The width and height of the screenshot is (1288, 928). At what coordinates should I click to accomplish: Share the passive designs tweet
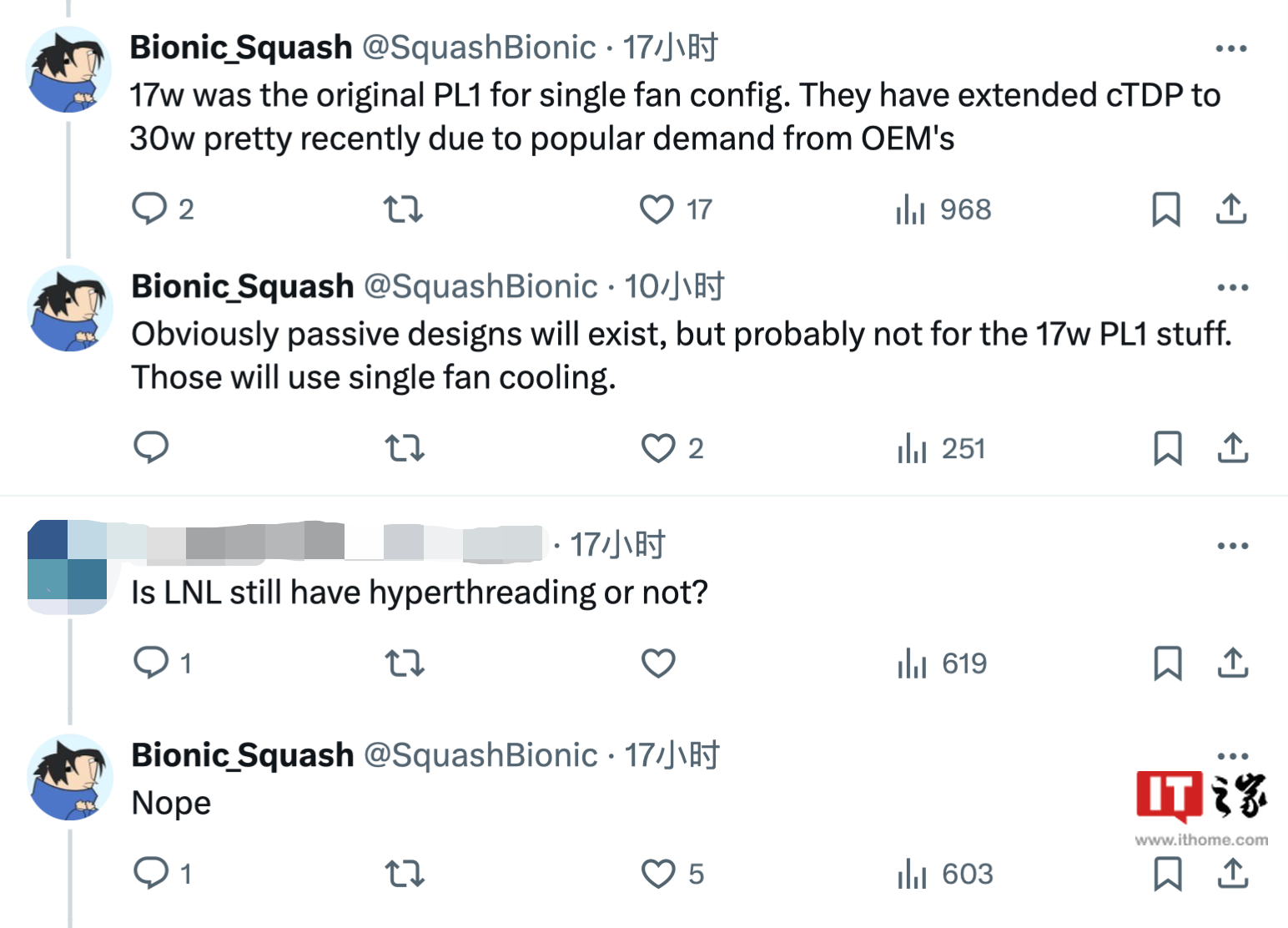pyautogui.click(x=1232, y=448)
